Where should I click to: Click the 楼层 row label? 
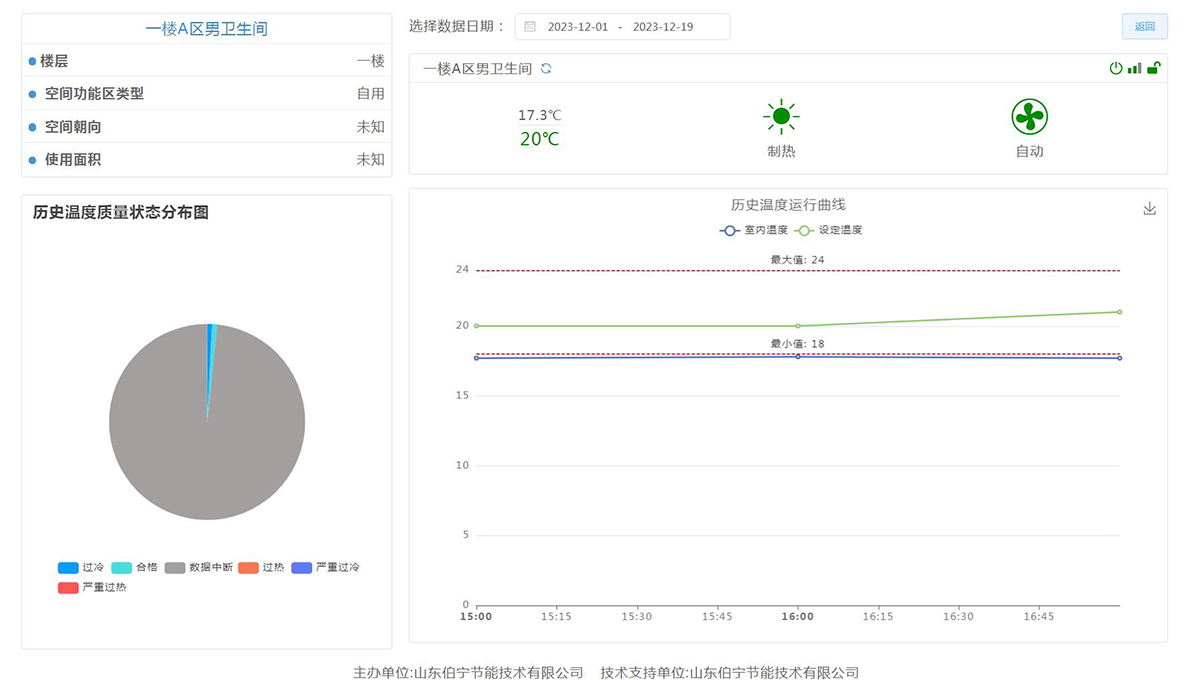pos(54,61)
